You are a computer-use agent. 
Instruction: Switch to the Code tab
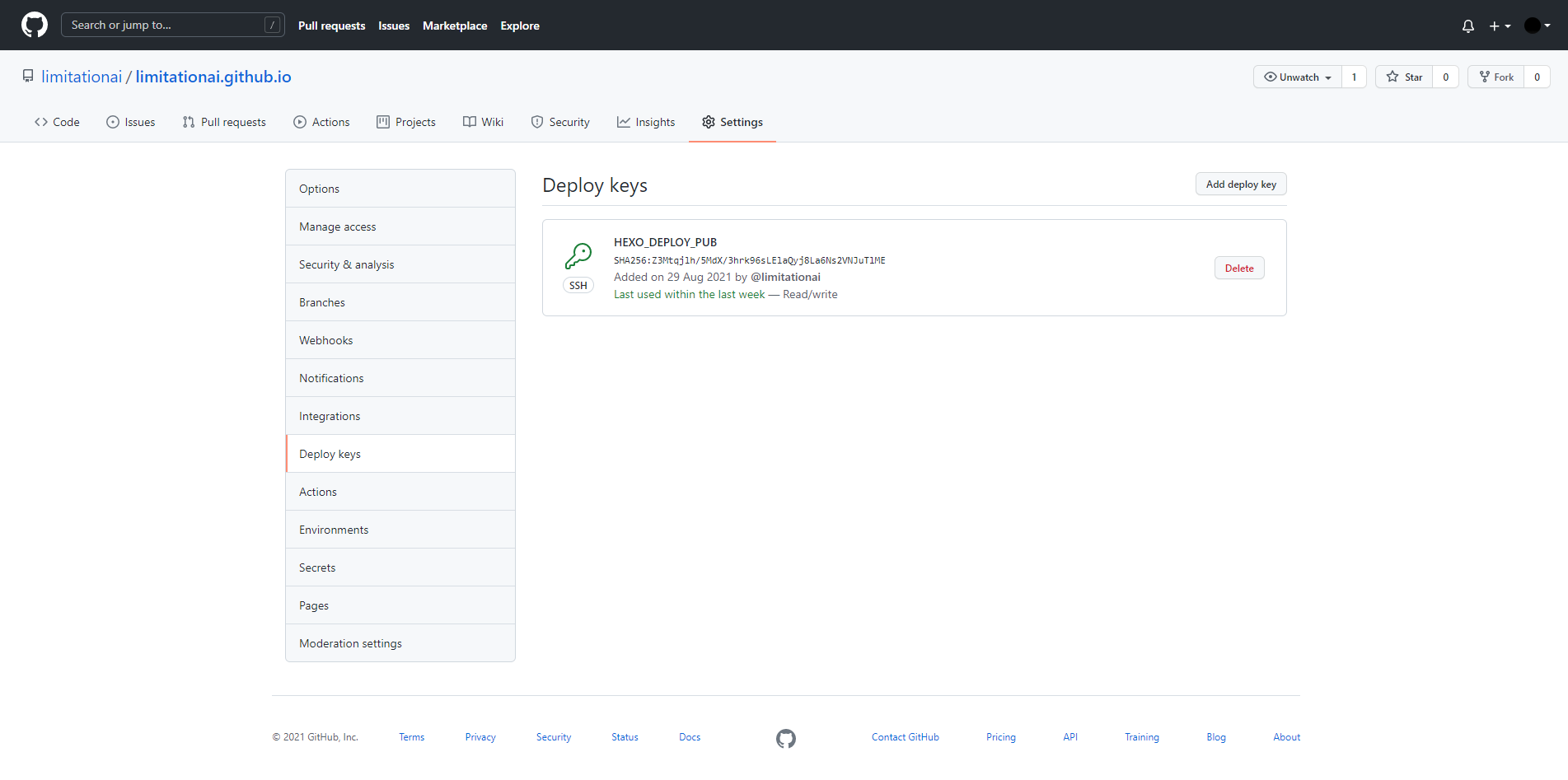[57, 122]
